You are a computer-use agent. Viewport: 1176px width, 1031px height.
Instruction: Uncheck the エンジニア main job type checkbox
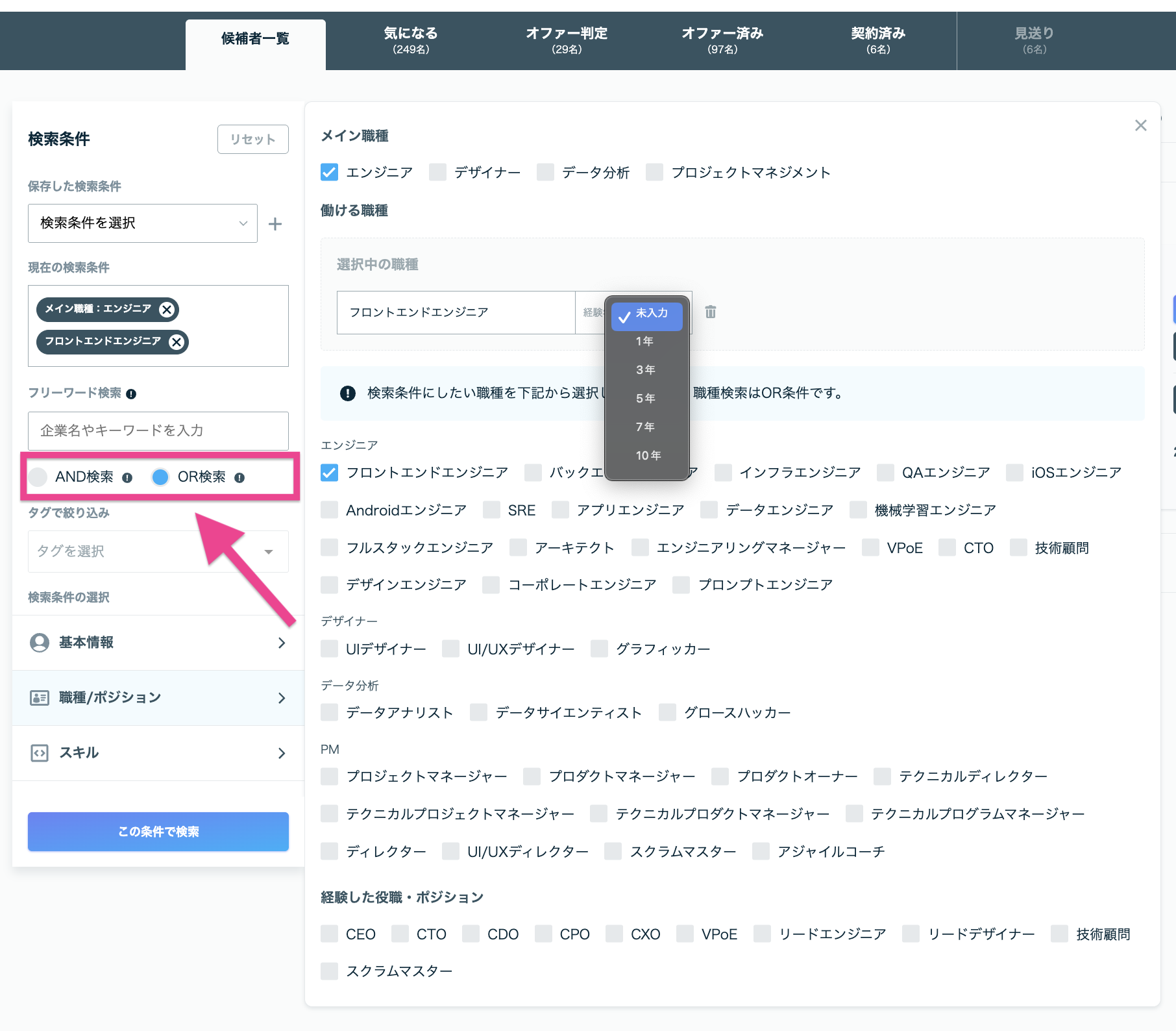329,172
